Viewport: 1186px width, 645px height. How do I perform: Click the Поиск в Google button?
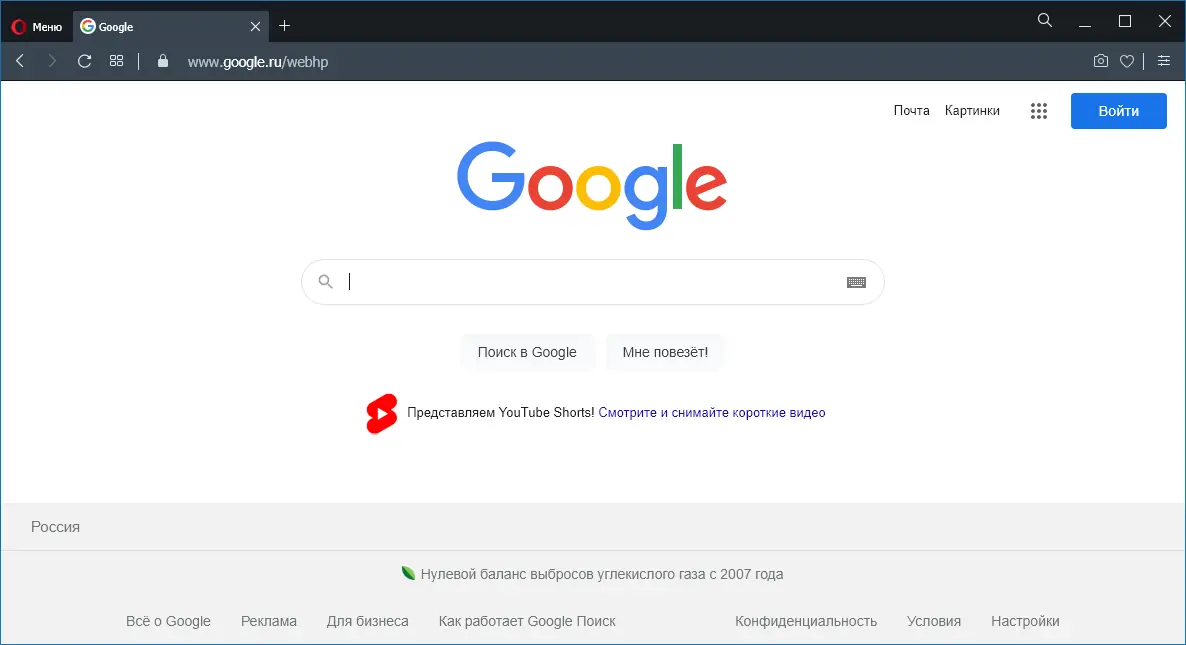(527, 352)
